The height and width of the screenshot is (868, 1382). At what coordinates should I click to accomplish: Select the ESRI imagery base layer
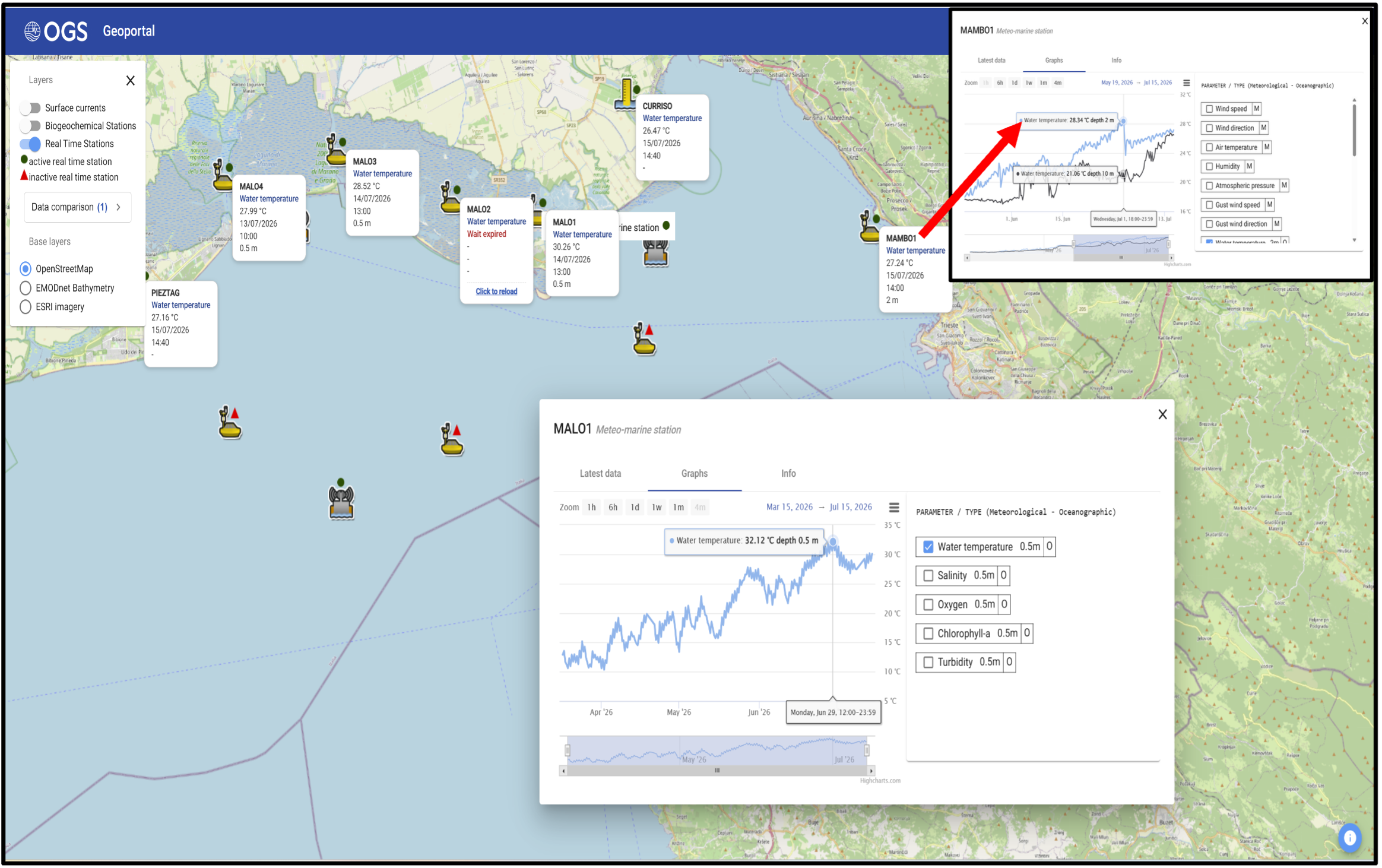click(x=26, y=307)
